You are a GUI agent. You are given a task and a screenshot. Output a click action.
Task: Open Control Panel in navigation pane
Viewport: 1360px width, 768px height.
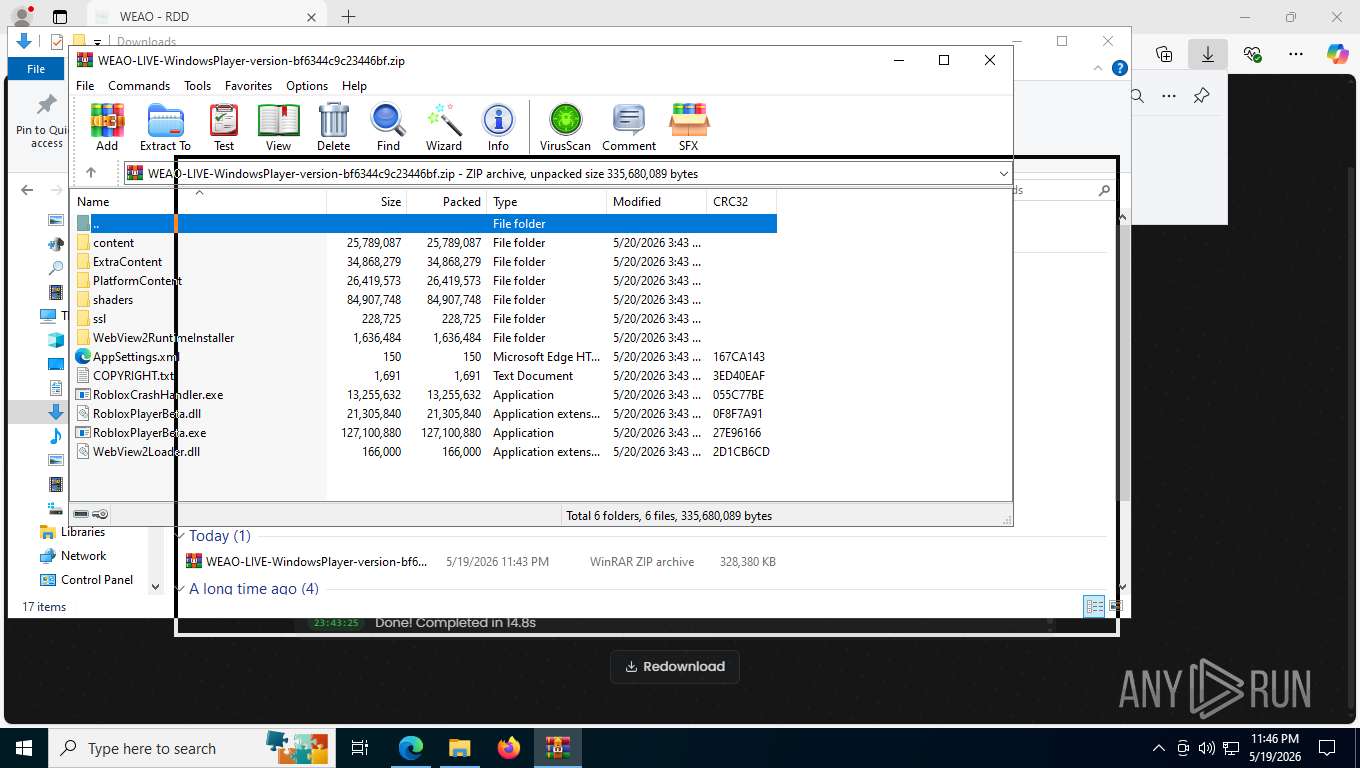(x=86, y=580)
